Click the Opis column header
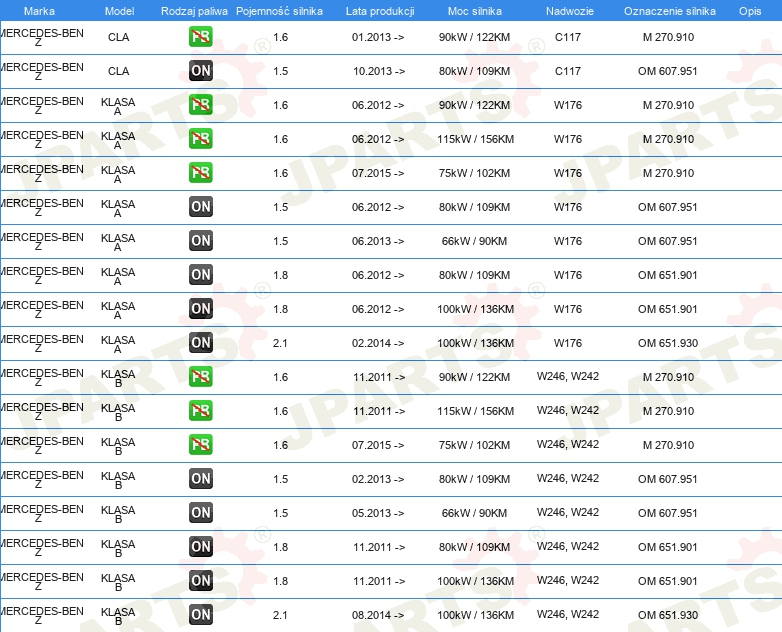The image size is (782, 632). pyautogui.click(x=749, y=10)
